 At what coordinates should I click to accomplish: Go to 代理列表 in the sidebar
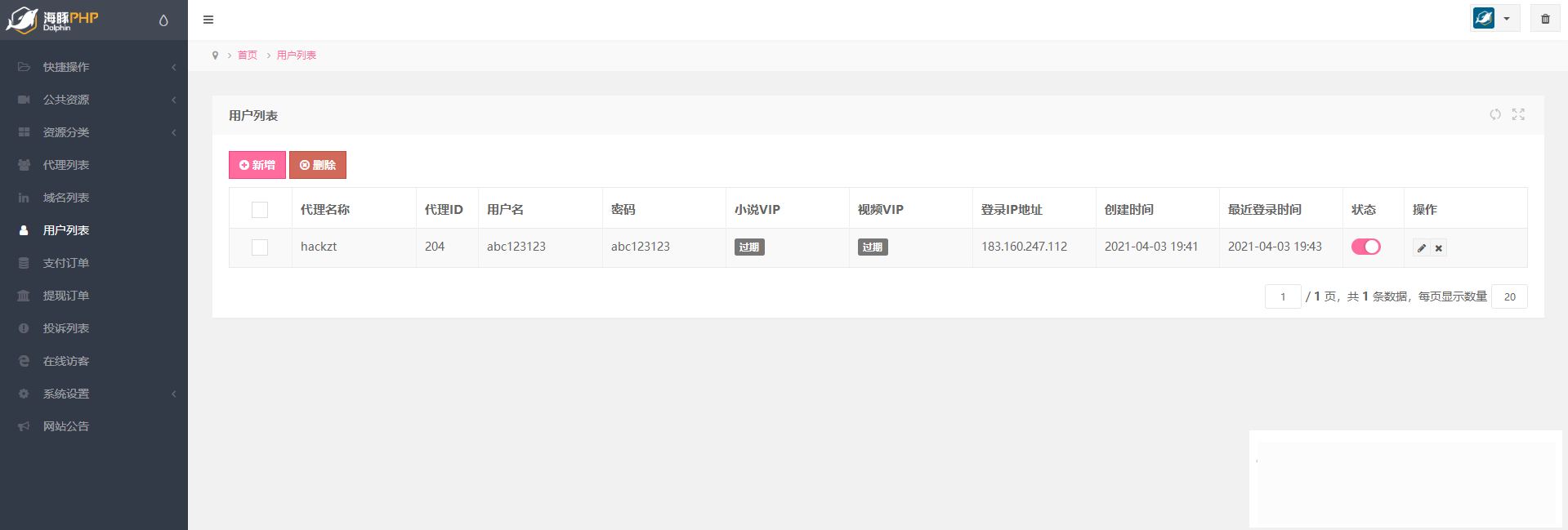[66, 165]
